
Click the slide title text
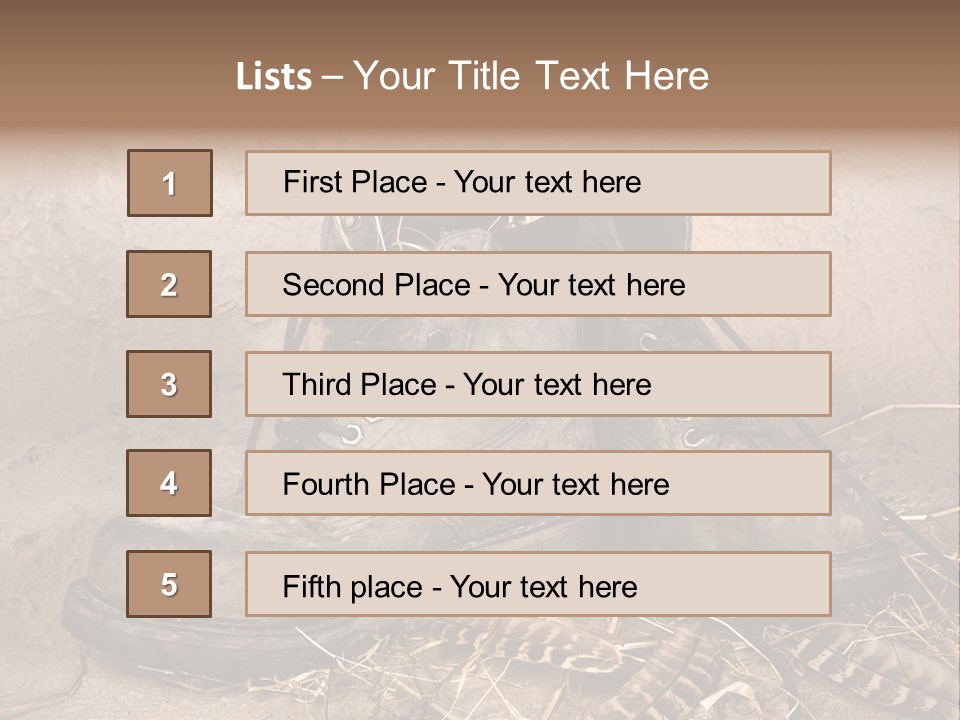click(472, 76)
